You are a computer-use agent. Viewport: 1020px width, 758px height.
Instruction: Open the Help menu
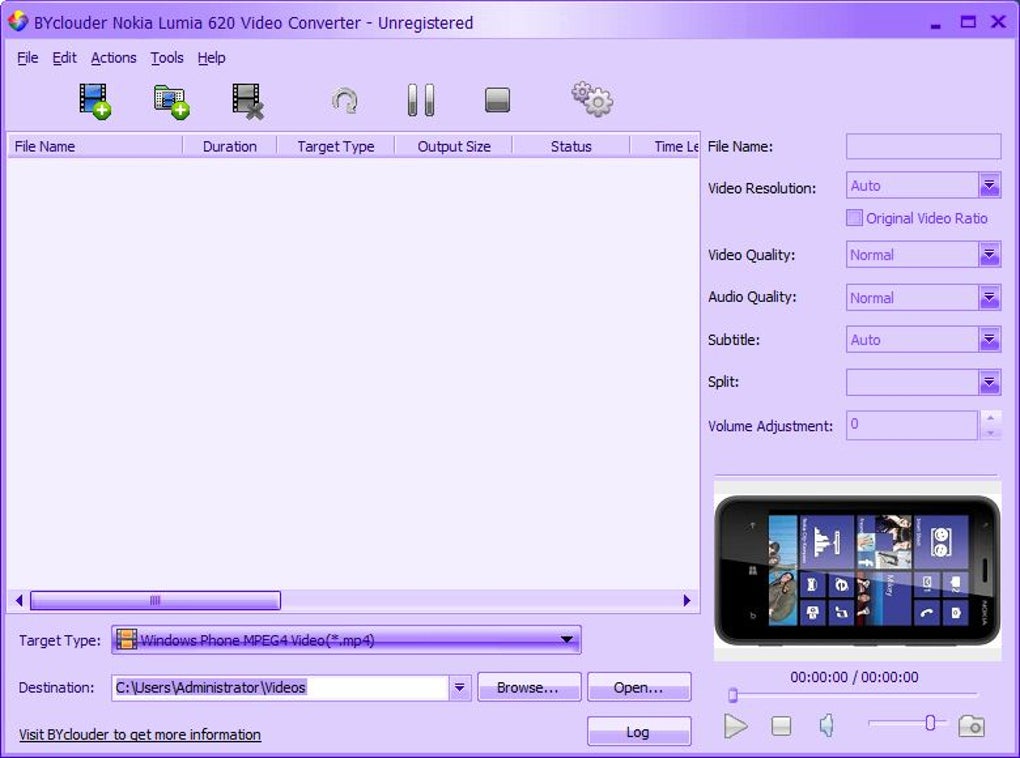coord(211,58)
